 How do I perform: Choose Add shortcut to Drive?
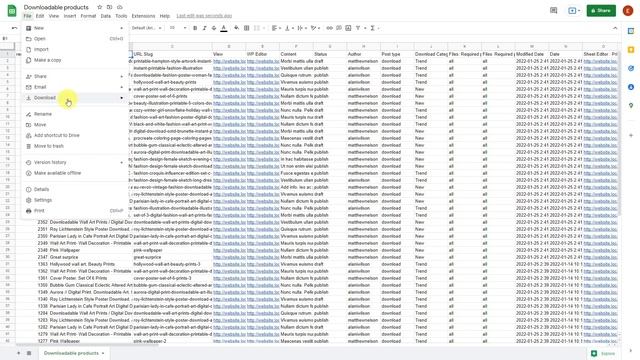pyautogui.click(x=74, y=135)
